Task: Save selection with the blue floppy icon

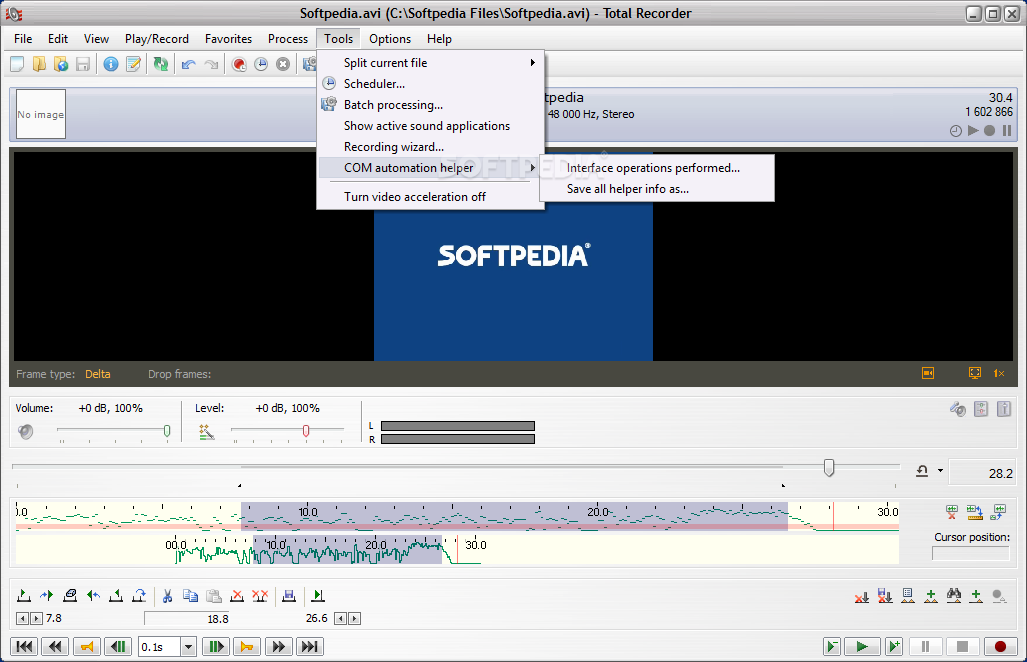Action: (288, 595)
